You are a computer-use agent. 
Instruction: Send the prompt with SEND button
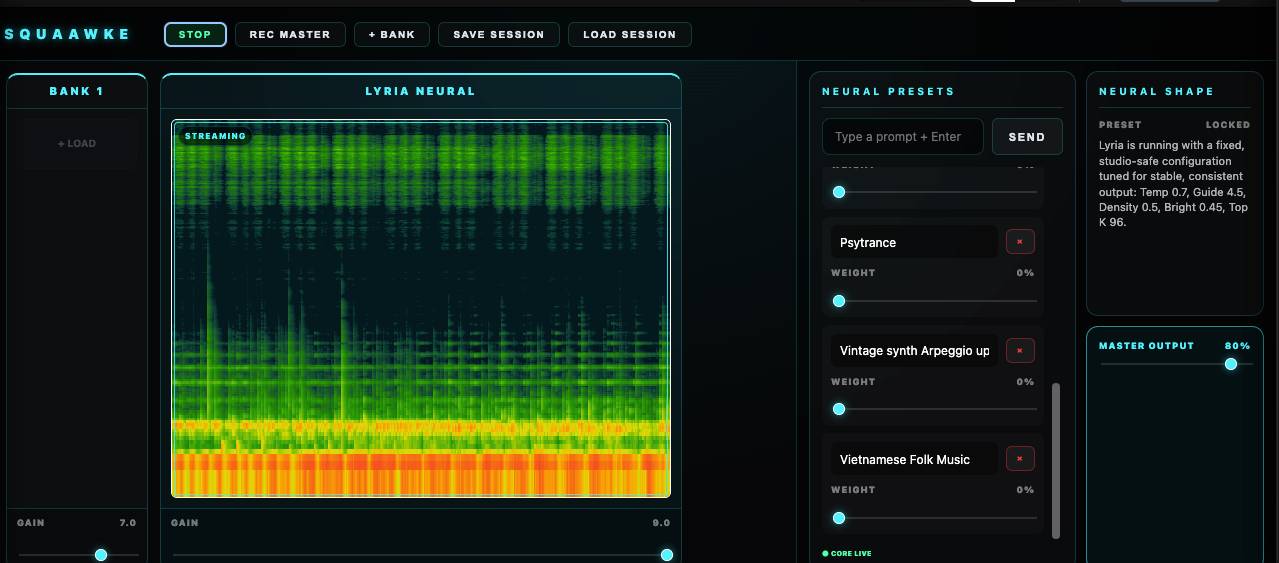click(x=1027, y=137)
